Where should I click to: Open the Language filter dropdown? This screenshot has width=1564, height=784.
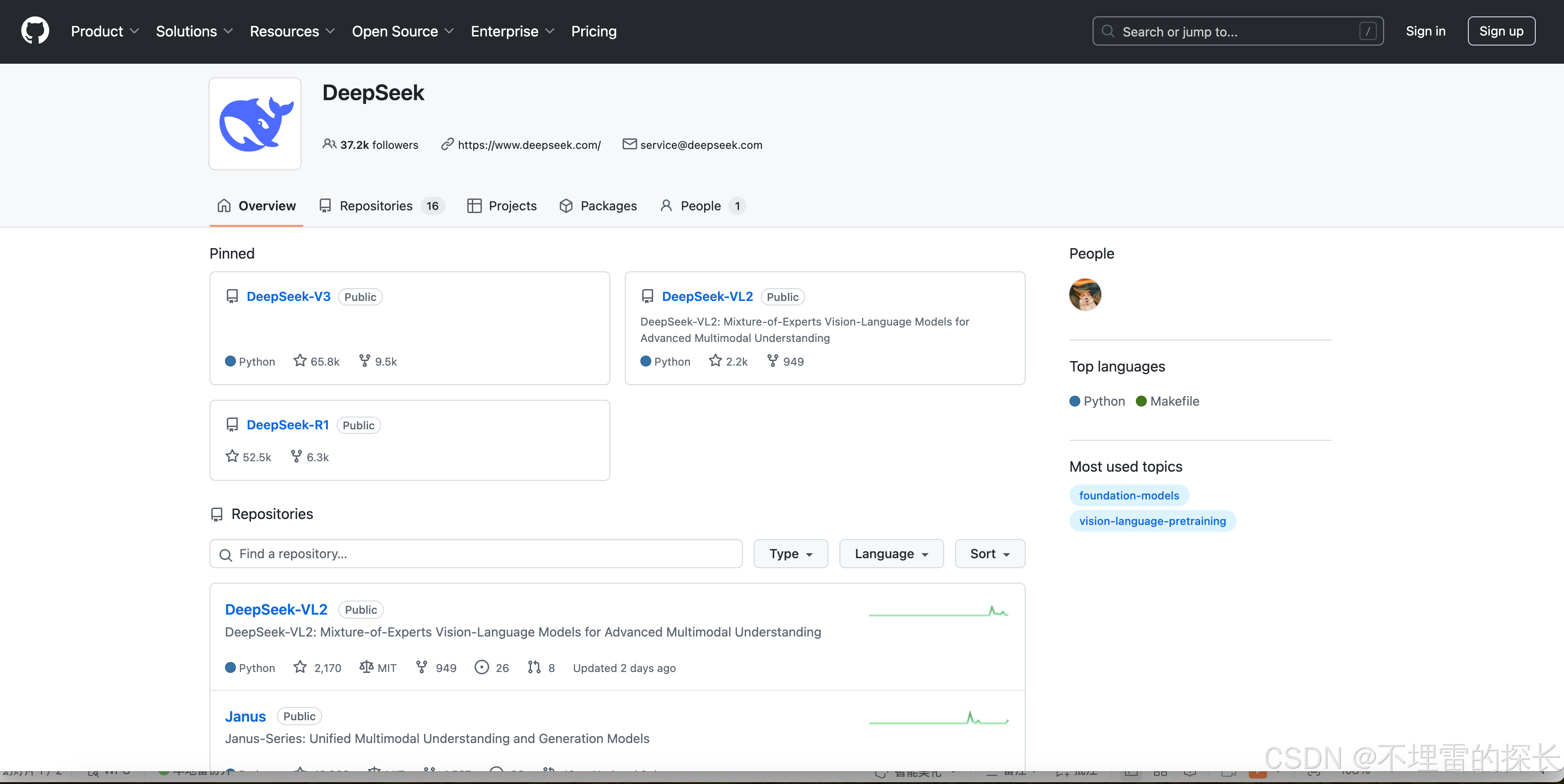coord(891,554)
